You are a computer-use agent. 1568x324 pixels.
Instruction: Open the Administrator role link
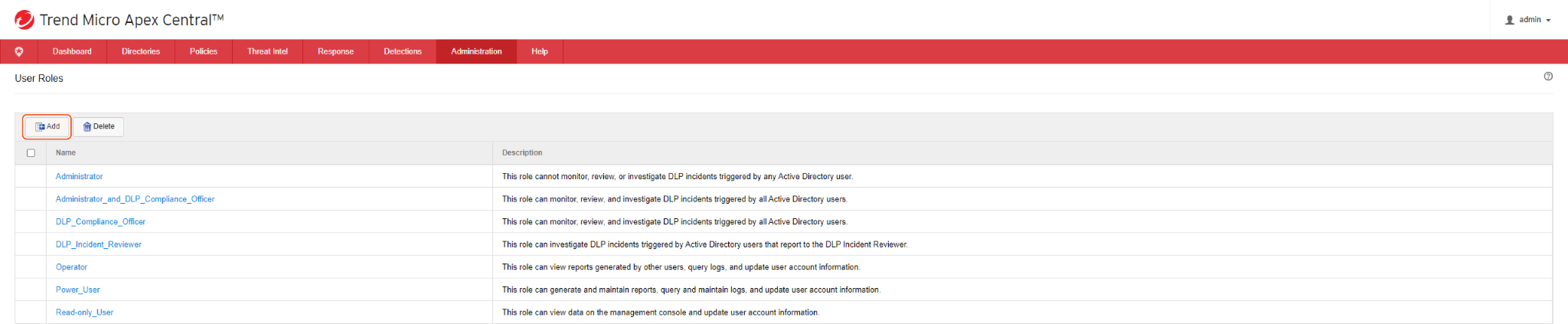point(79,176)
